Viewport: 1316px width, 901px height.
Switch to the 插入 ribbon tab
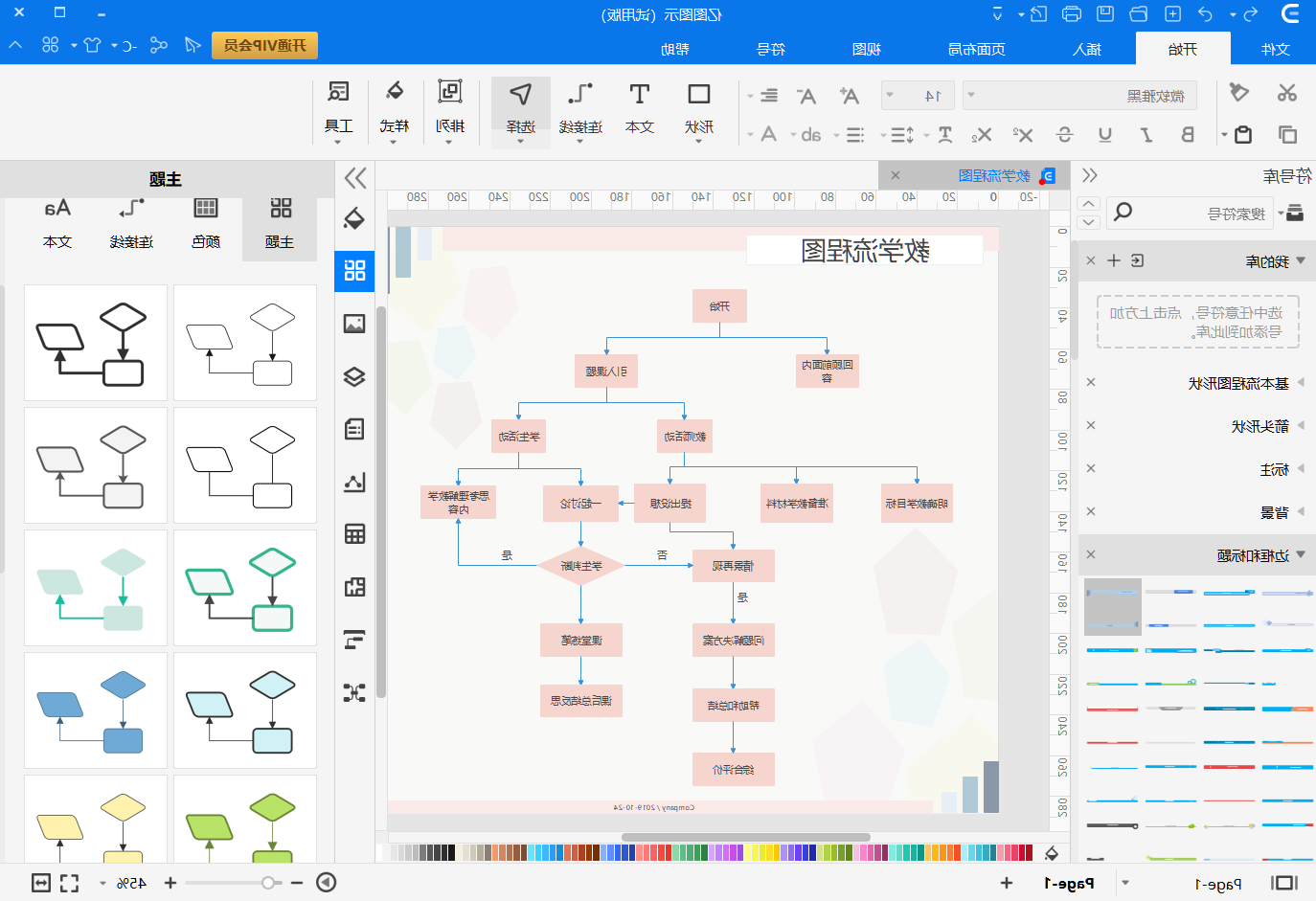point(1087,49)
